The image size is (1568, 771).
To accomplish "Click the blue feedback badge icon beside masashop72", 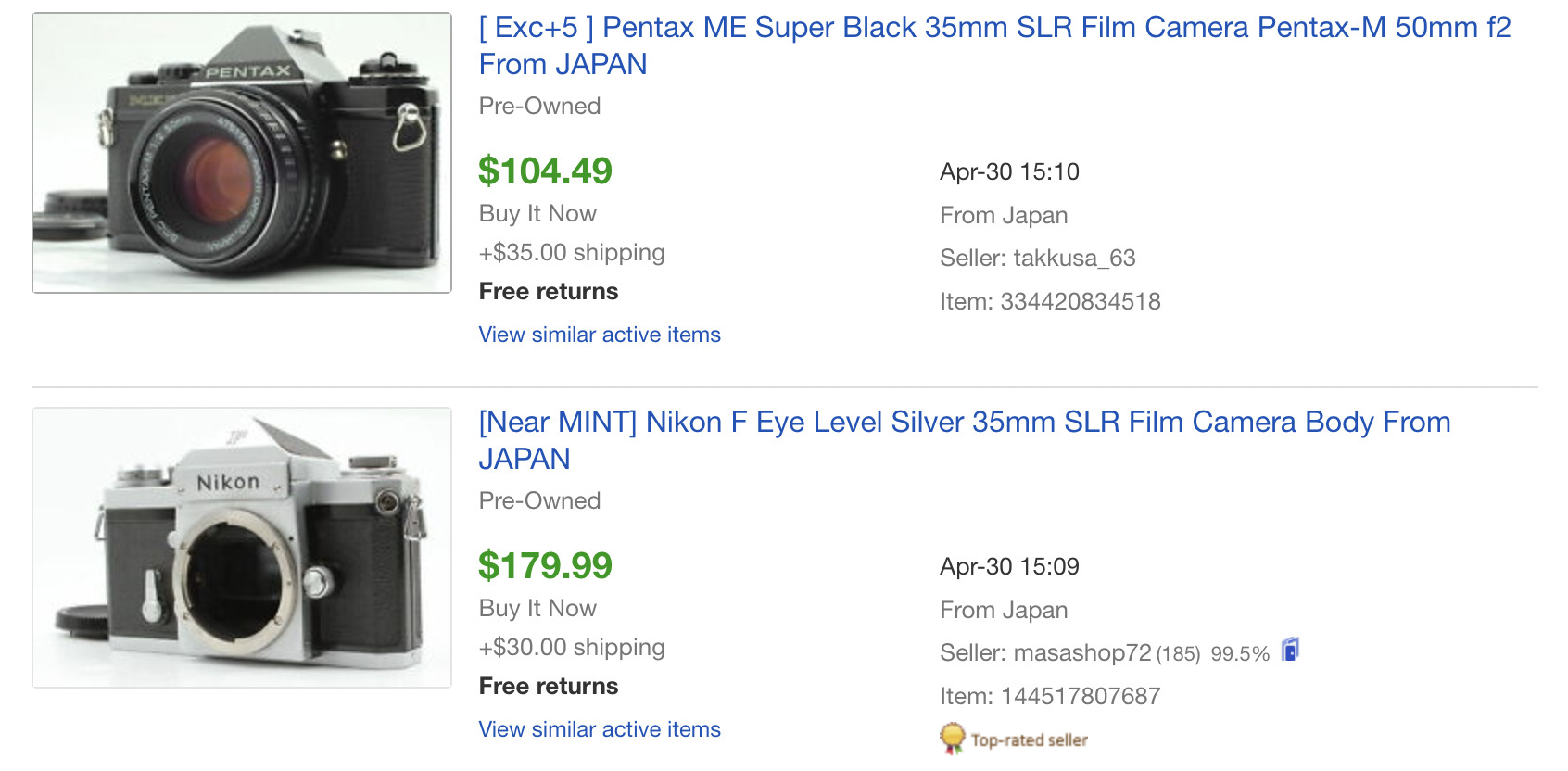I will (1290, 650).
